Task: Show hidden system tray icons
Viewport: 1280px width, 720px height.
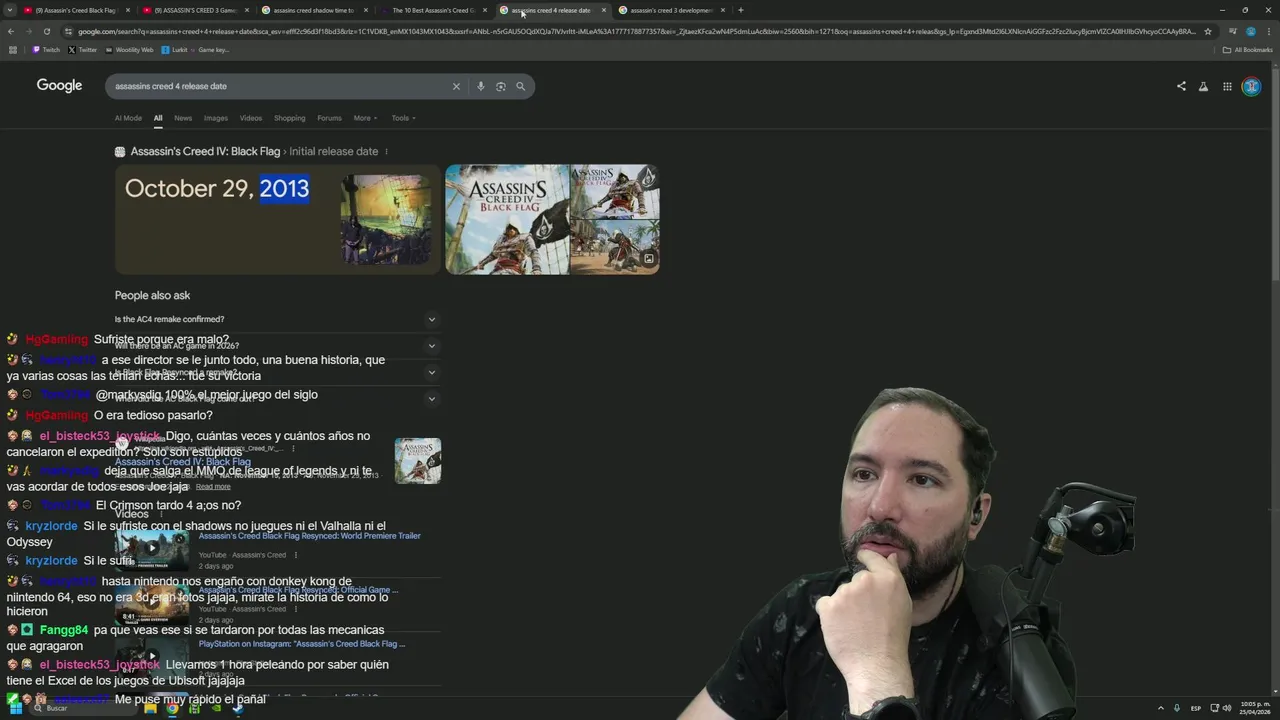Action: point(1161,708)
